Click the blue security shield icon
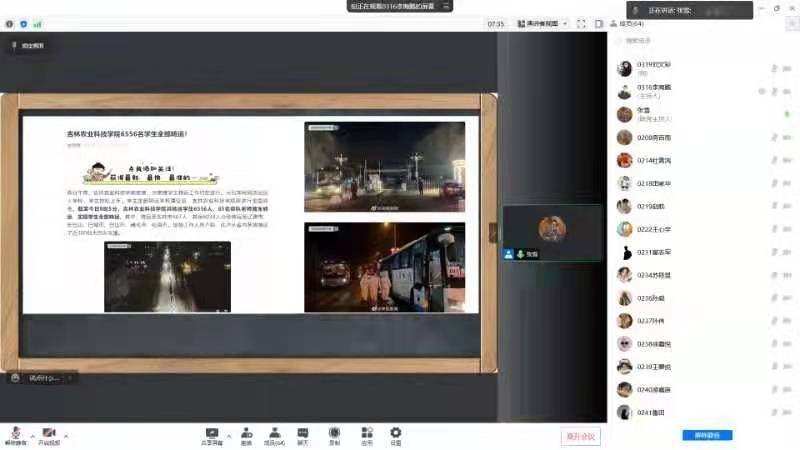The image size is (800, 450). 23,23
